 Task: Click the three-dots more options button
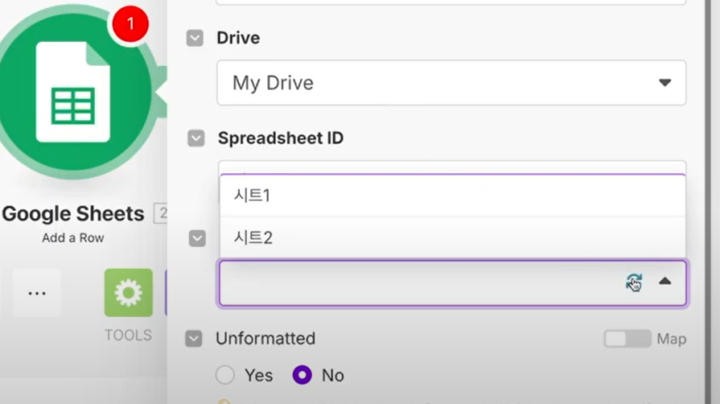[37, 293]
